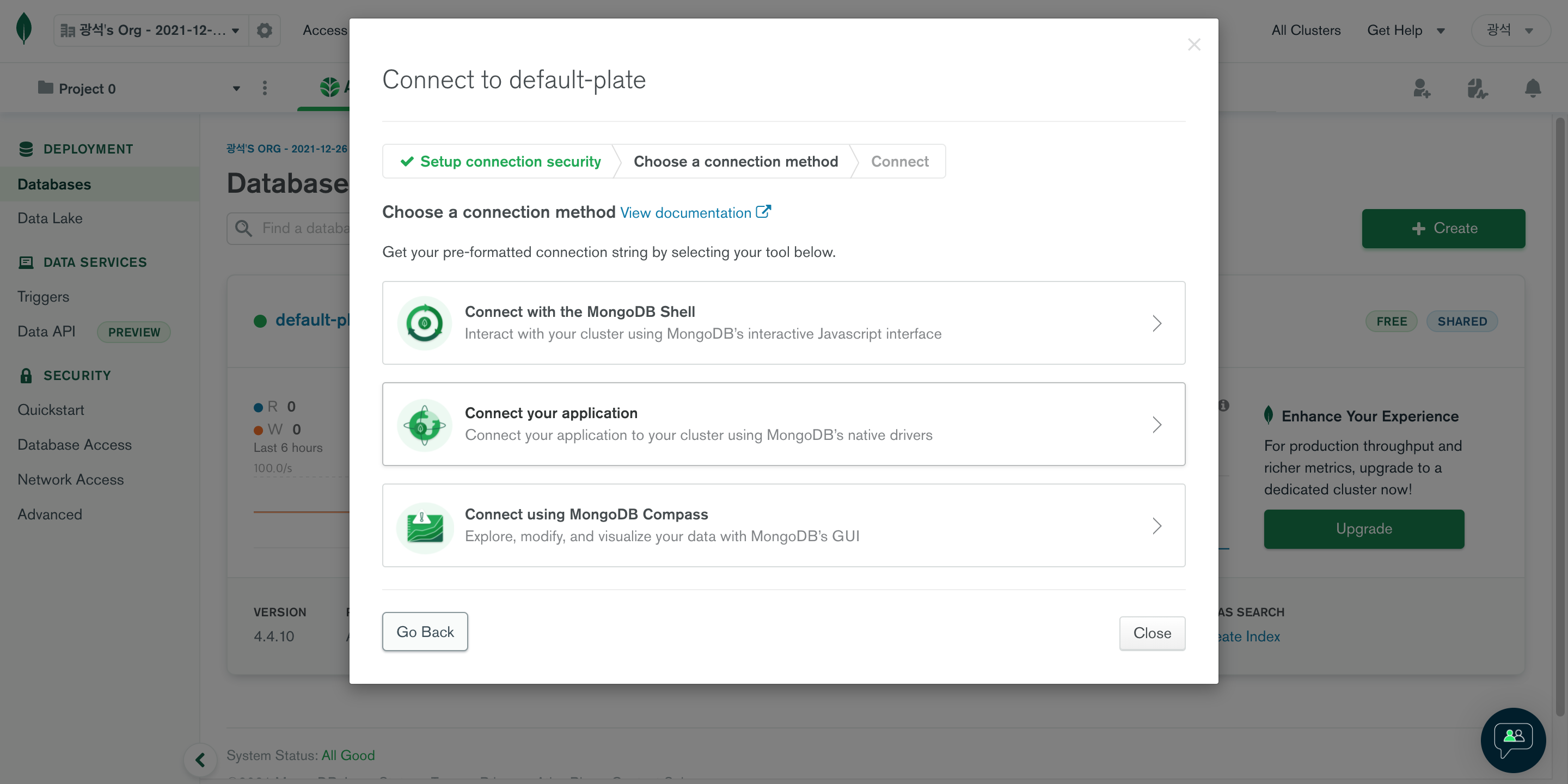Screen dimensions: 1568x784
Task: Click the PREVIEW badge
Action: point(134,332)
